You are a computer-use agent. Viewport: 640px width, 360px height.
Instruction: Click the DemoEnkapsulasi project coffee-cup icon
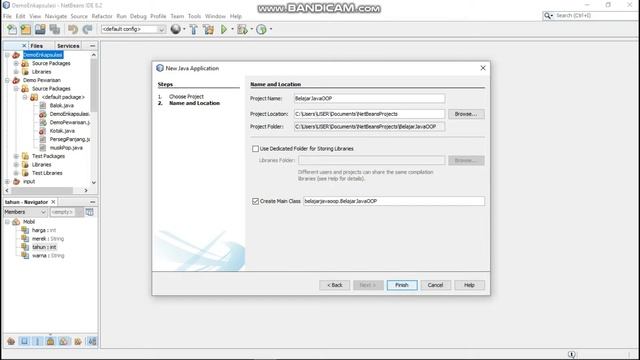pyautogui.click(x=16, y=55)
